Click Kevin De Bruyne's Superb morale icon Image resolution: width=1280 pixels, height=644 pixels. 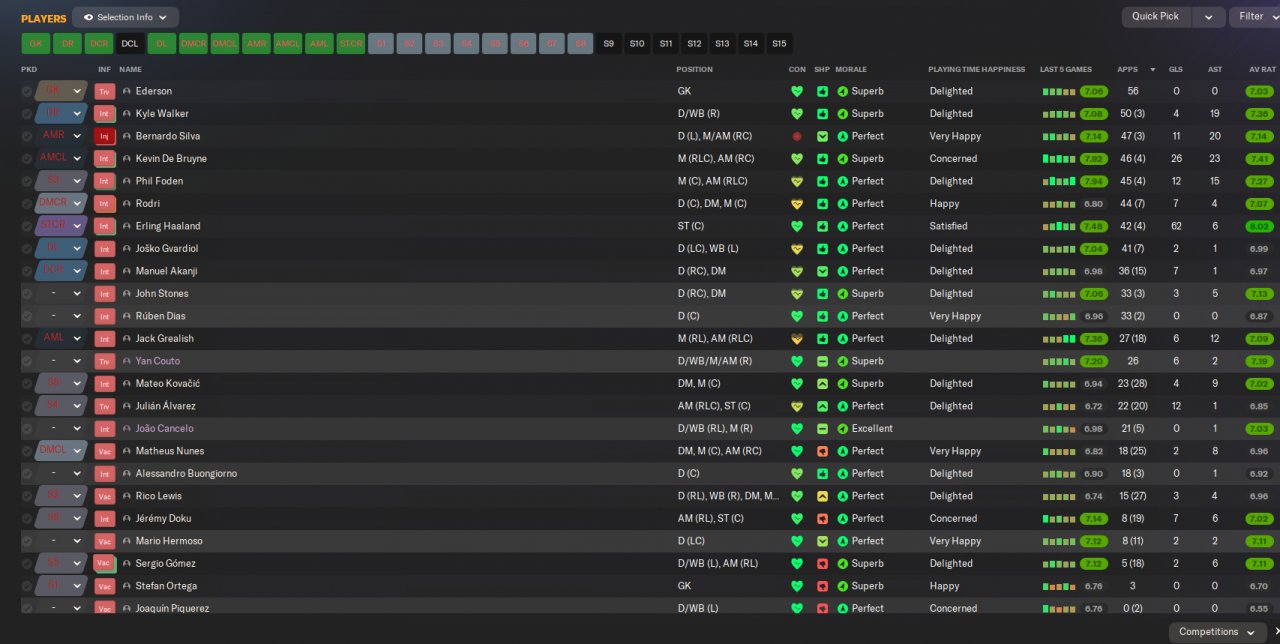(842, 159)
